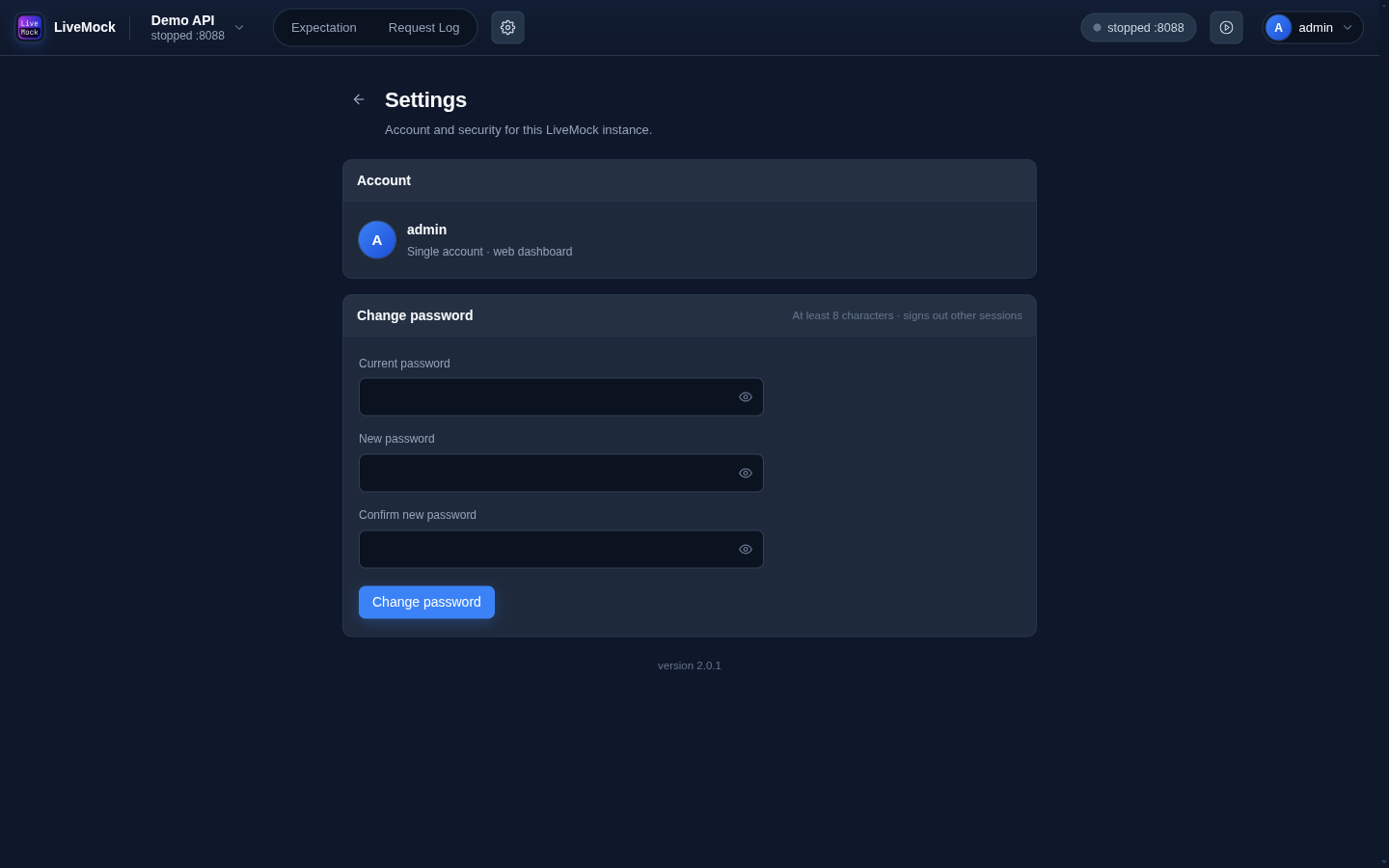Viewport: 1389px width, 868px height.
Task: Show the Current password text
Action: (x=746, y=396)
